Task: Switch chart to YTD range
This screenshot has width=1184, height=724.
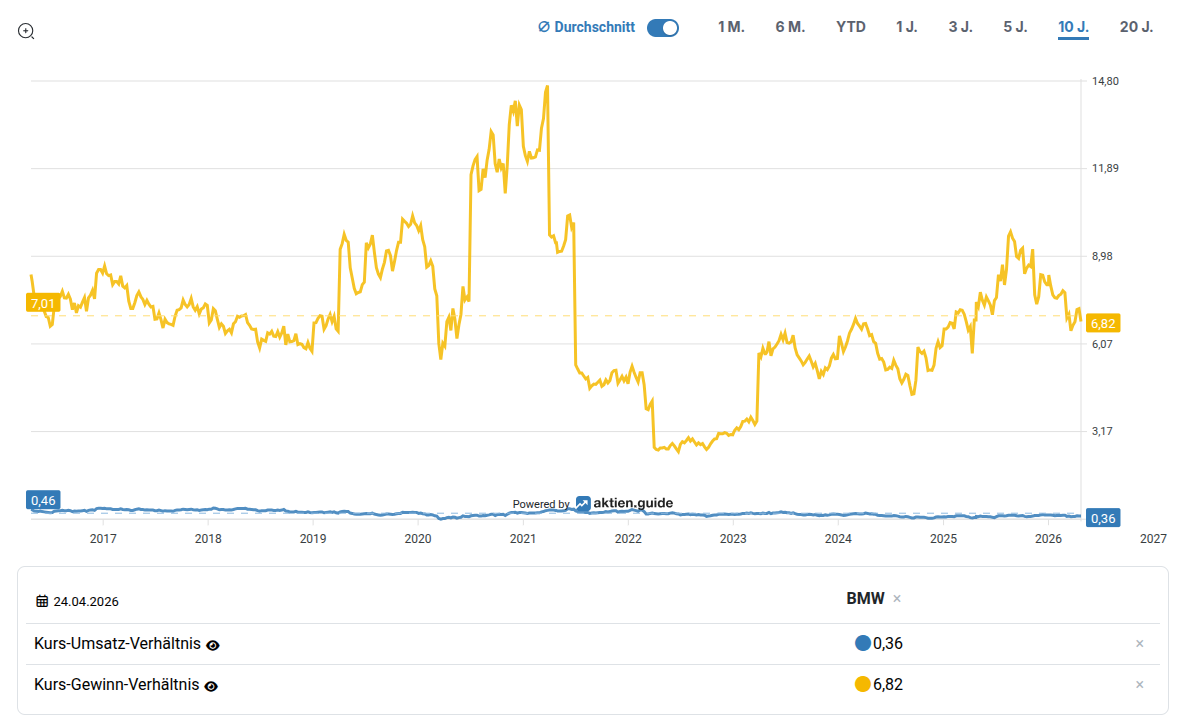Action: (x=851, y=27)
